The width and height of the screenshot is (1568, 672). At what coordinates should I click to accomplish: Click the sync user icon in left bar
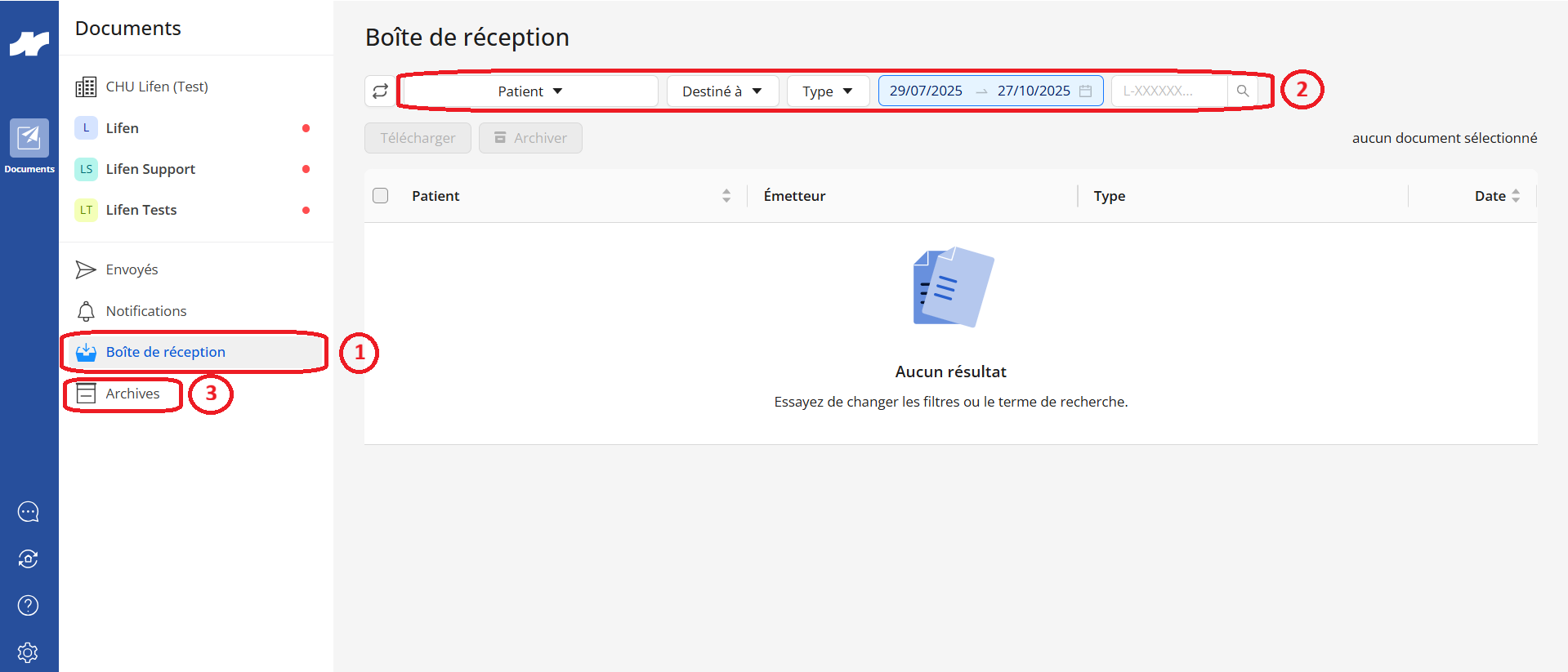click(x=29, y=559)
